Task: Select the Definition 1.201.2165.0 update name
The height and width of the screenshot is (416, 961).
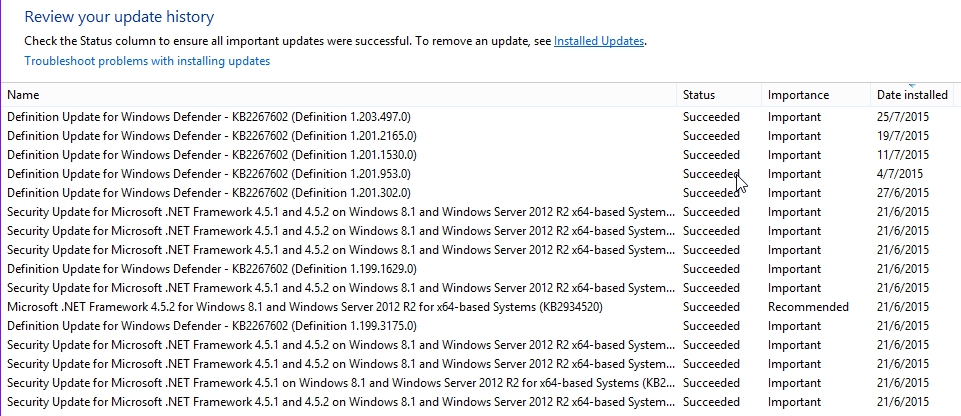Action: 211,135
